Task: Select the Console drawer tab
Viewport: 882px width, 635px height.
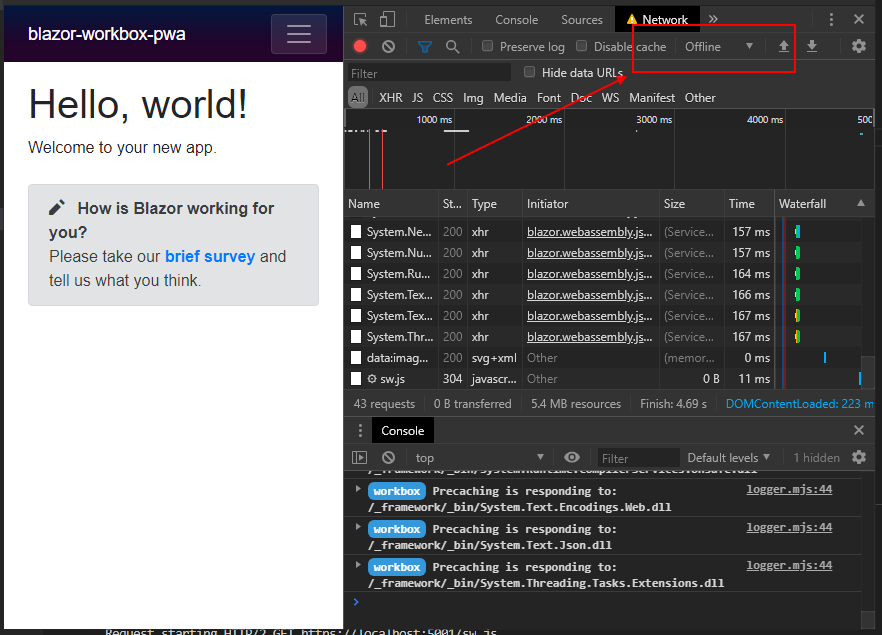Action: coord(403,431)
